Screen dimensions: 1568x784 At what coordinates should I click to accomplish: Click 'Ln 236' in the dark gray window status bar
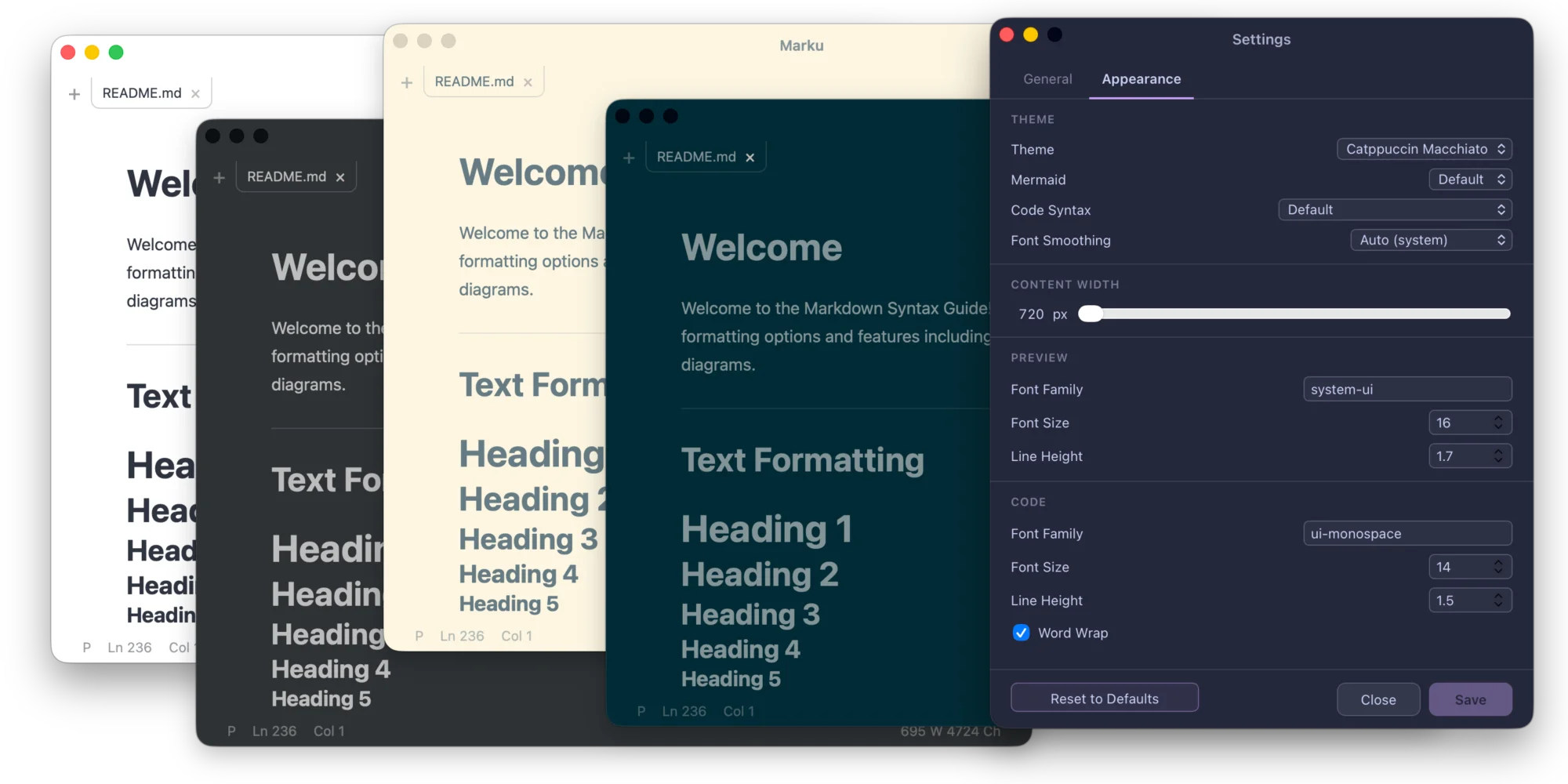click(x=274, y=731)
